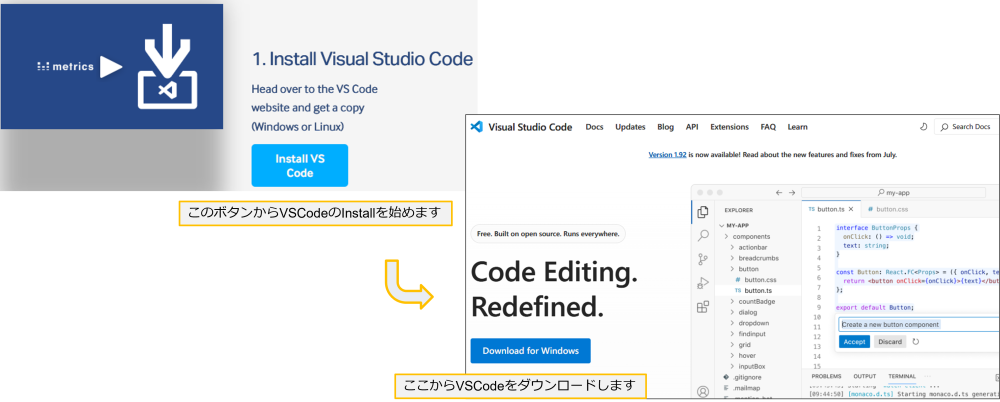
Task: Select button.ts file in explorer tree
Action: [x=759, y=290]
